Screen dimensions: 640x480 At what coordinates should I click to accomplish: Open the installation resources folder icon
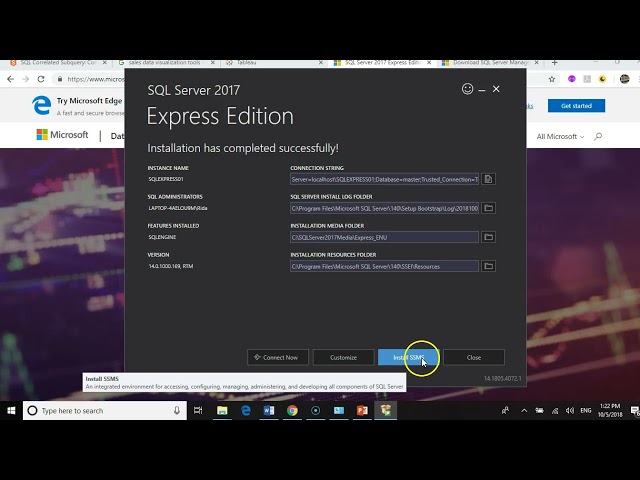coord(488,266)
